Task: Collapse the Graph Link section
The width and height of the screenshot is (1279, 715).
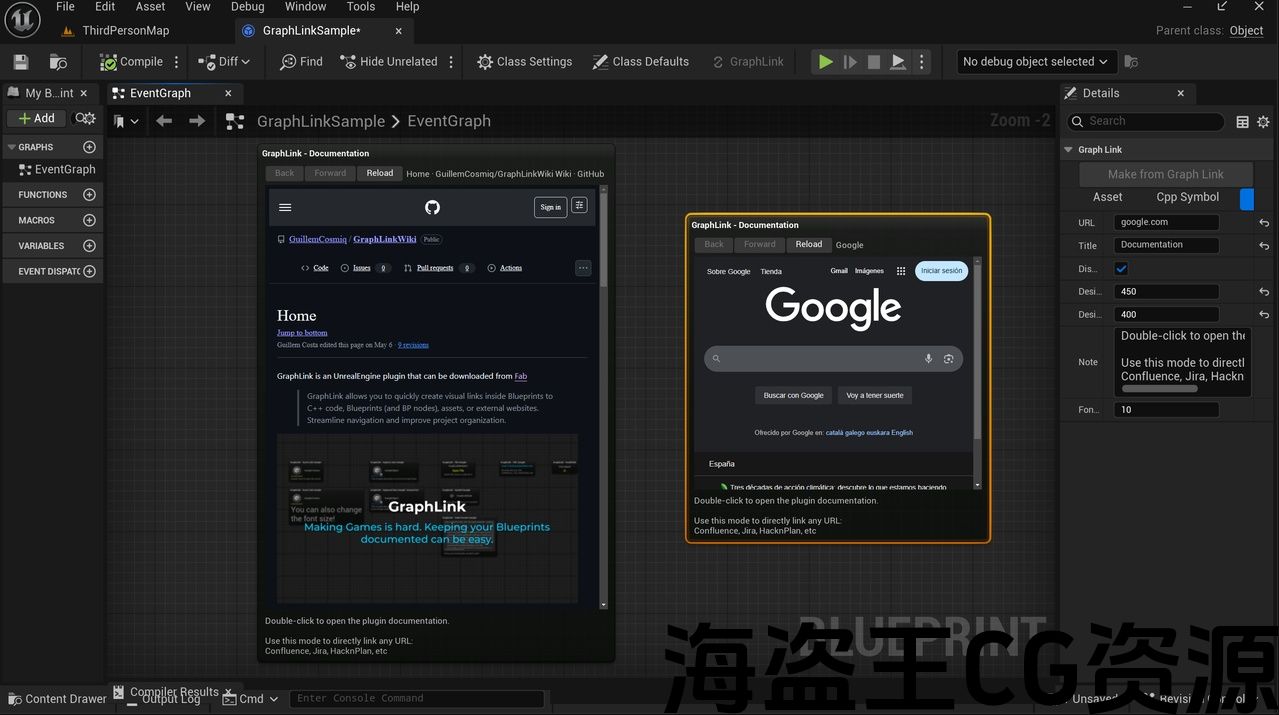Action: 1068,150
